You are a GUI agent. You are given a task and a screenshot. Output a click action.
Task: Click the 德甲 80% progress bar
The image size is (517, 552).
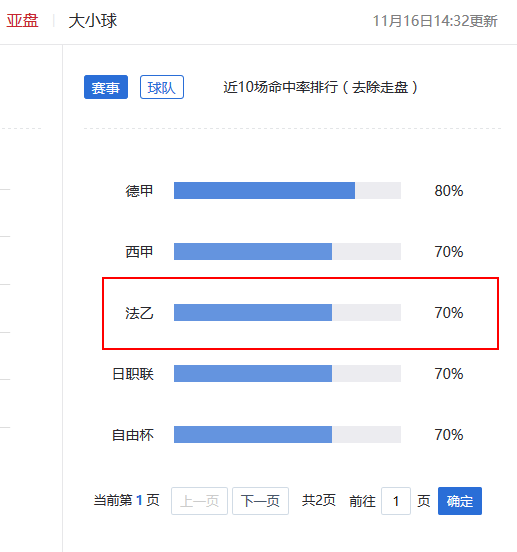coord(288,190)
